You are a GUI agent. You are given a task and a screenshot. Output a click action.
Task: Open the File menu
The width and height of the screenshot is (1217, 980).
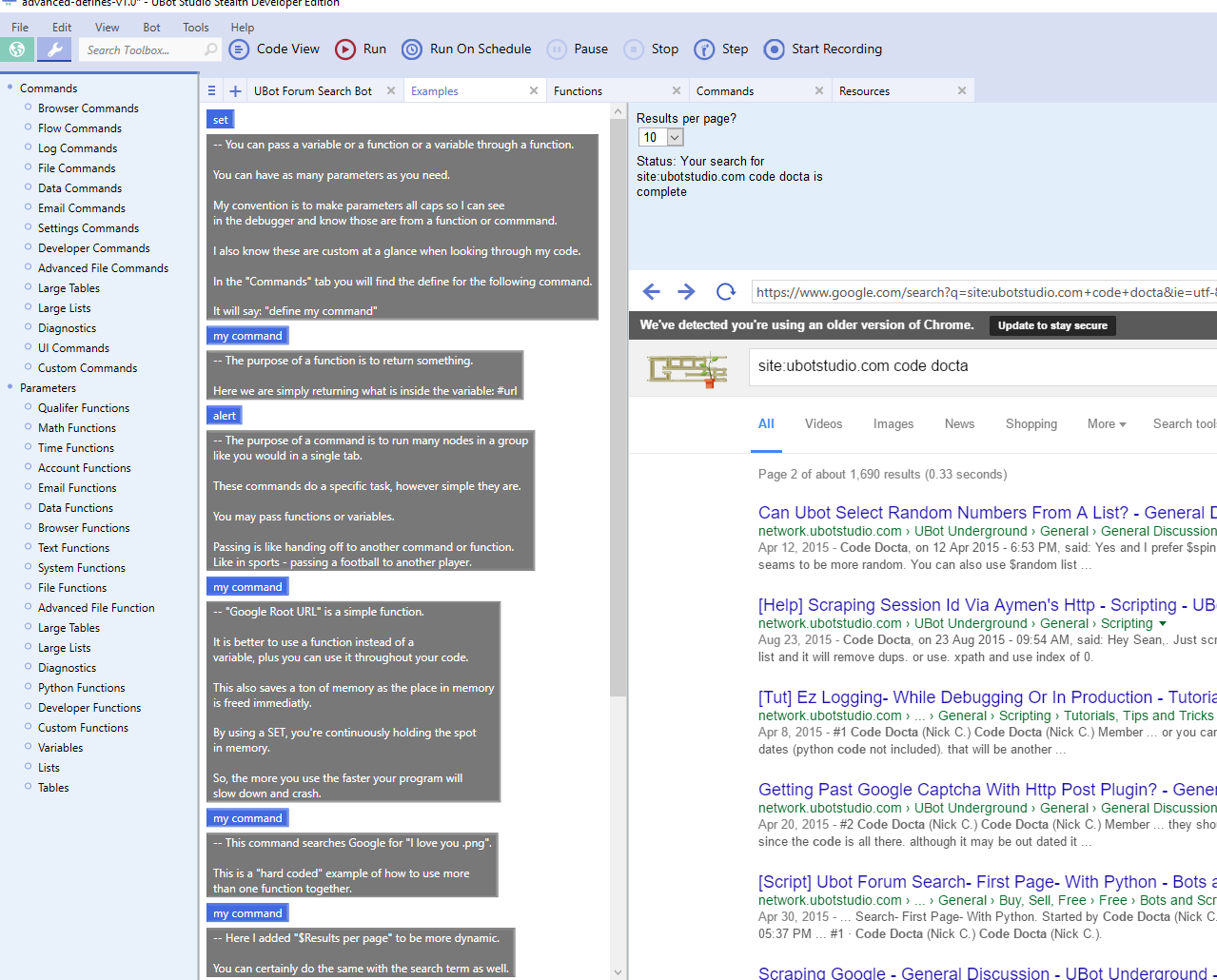pos(20,28)
